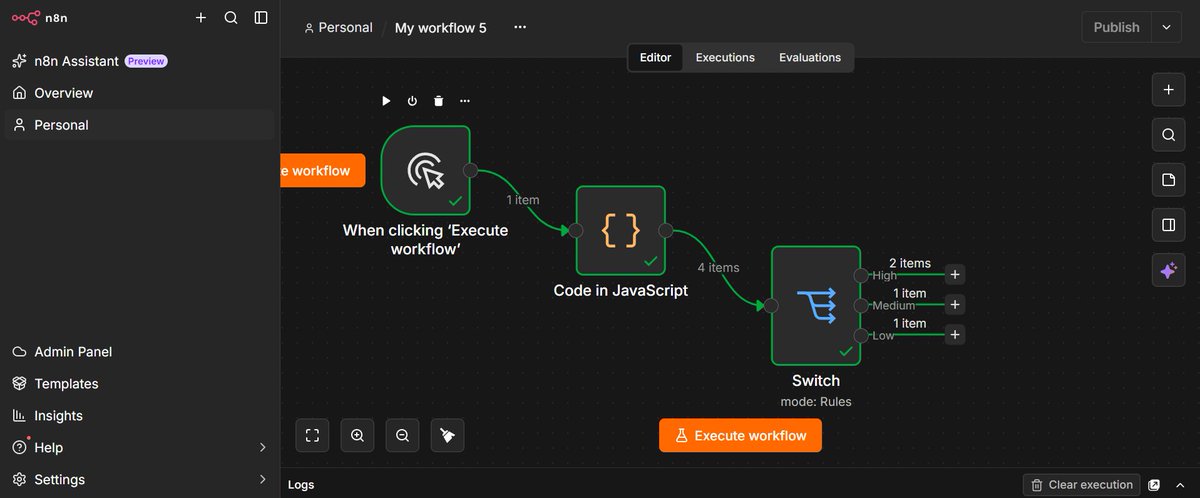The width and height of the screenshot is (1200, 498).
Task: Click the zoom out icon
Action: 402,435
